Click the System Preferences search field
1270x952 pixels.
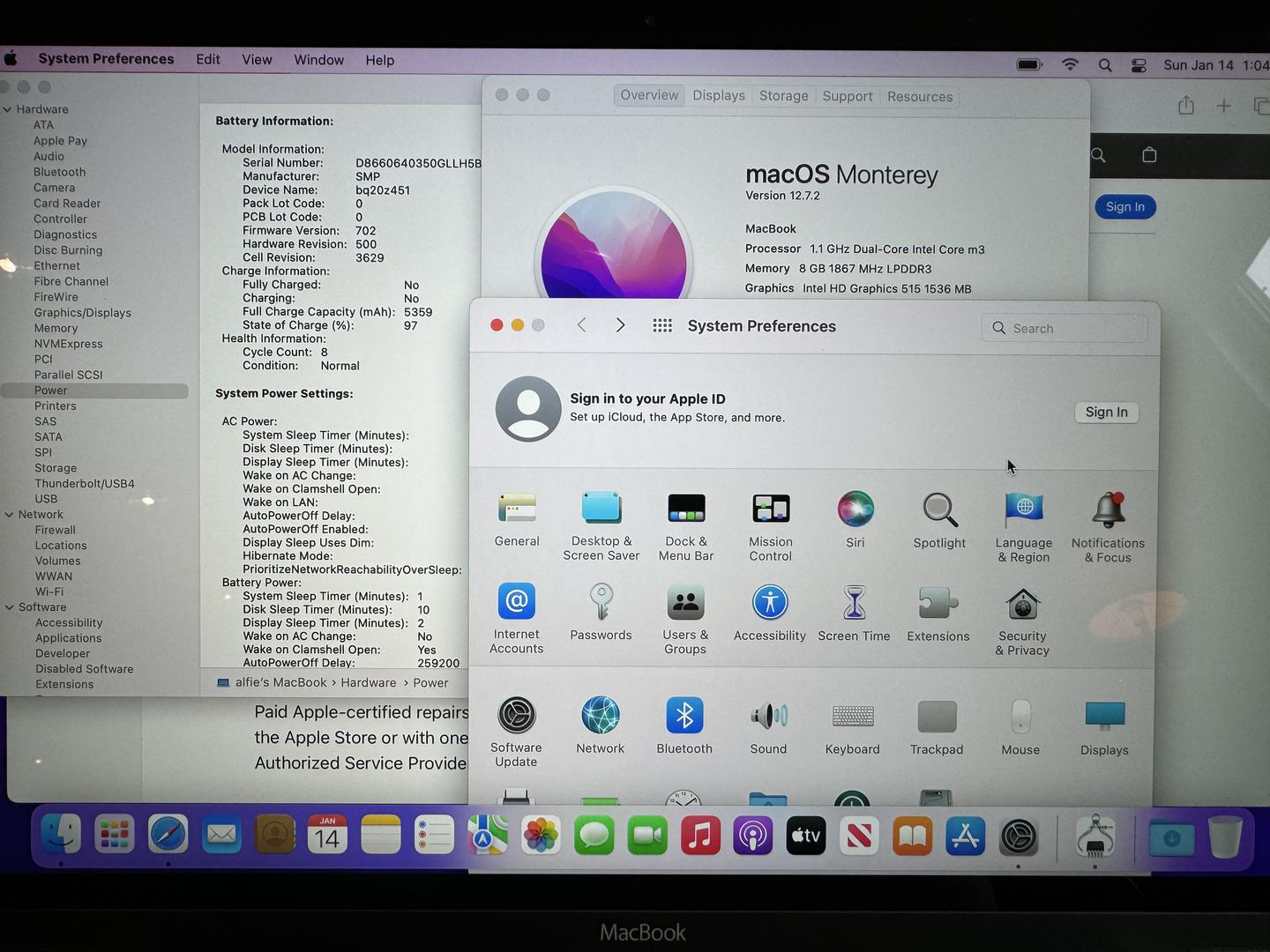tap(1065, 328)
